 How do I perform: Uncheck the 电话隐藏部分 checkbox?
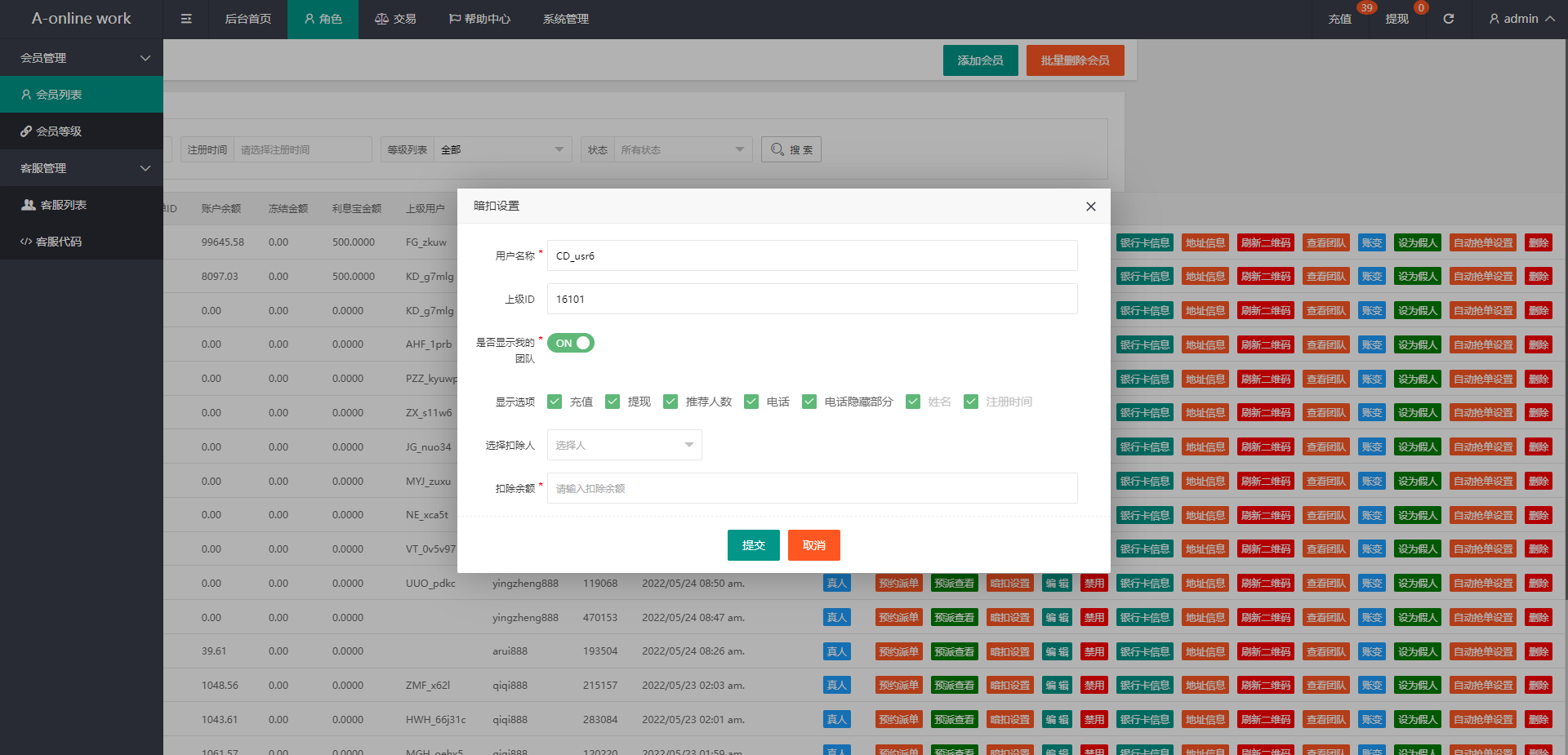[x=809, y=402]
